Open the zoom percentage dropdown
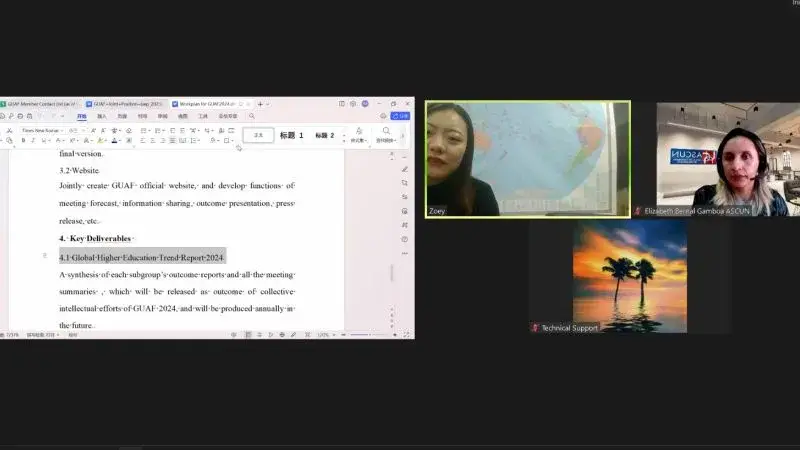The height and width of the screenshot is (450, 800). [x=326, y=335]
